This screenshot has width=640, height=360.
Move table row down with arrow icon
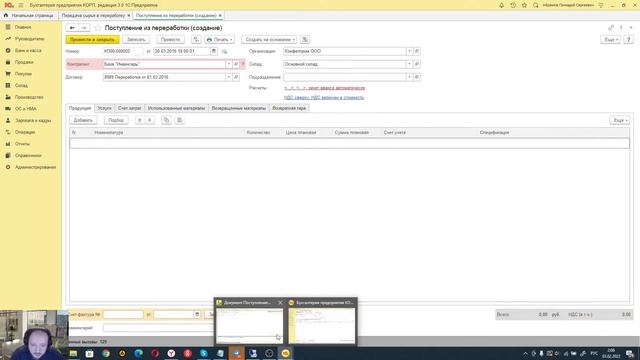(150, 120)
